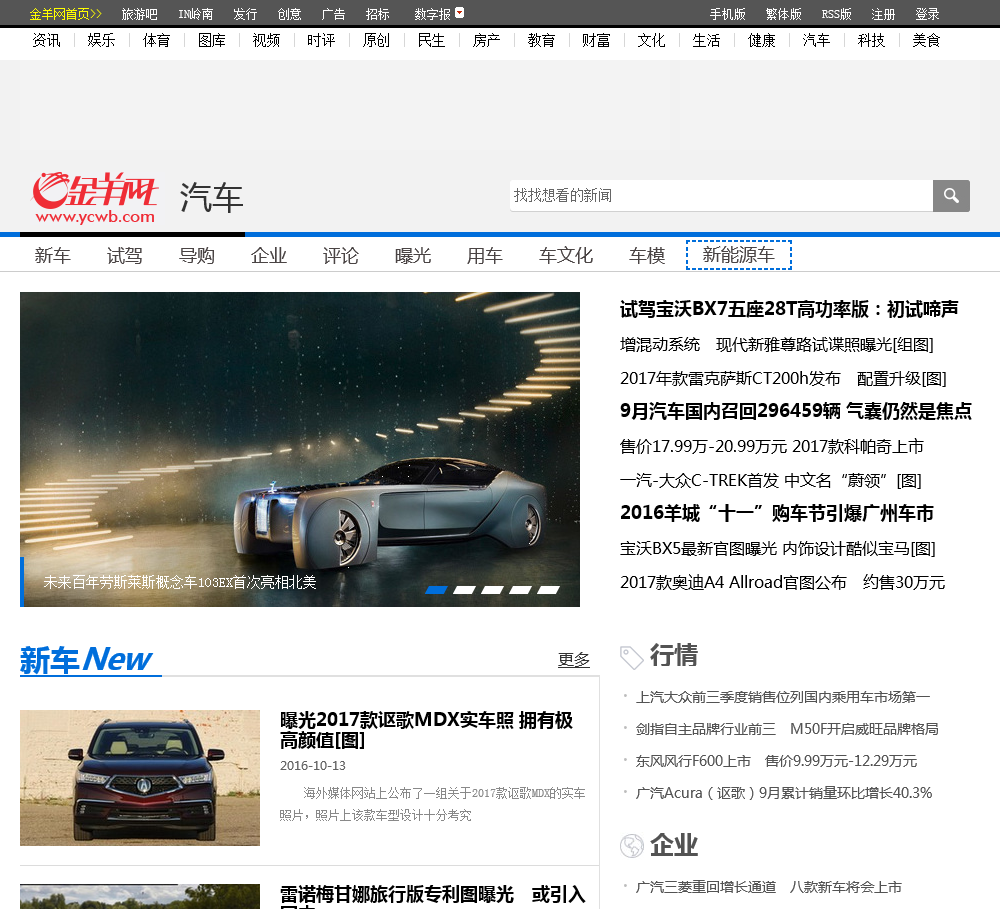The height and width of the screenshot is (909, 1000).
Task: Open the 车文化 channel tab
Action: click(566, 256)
